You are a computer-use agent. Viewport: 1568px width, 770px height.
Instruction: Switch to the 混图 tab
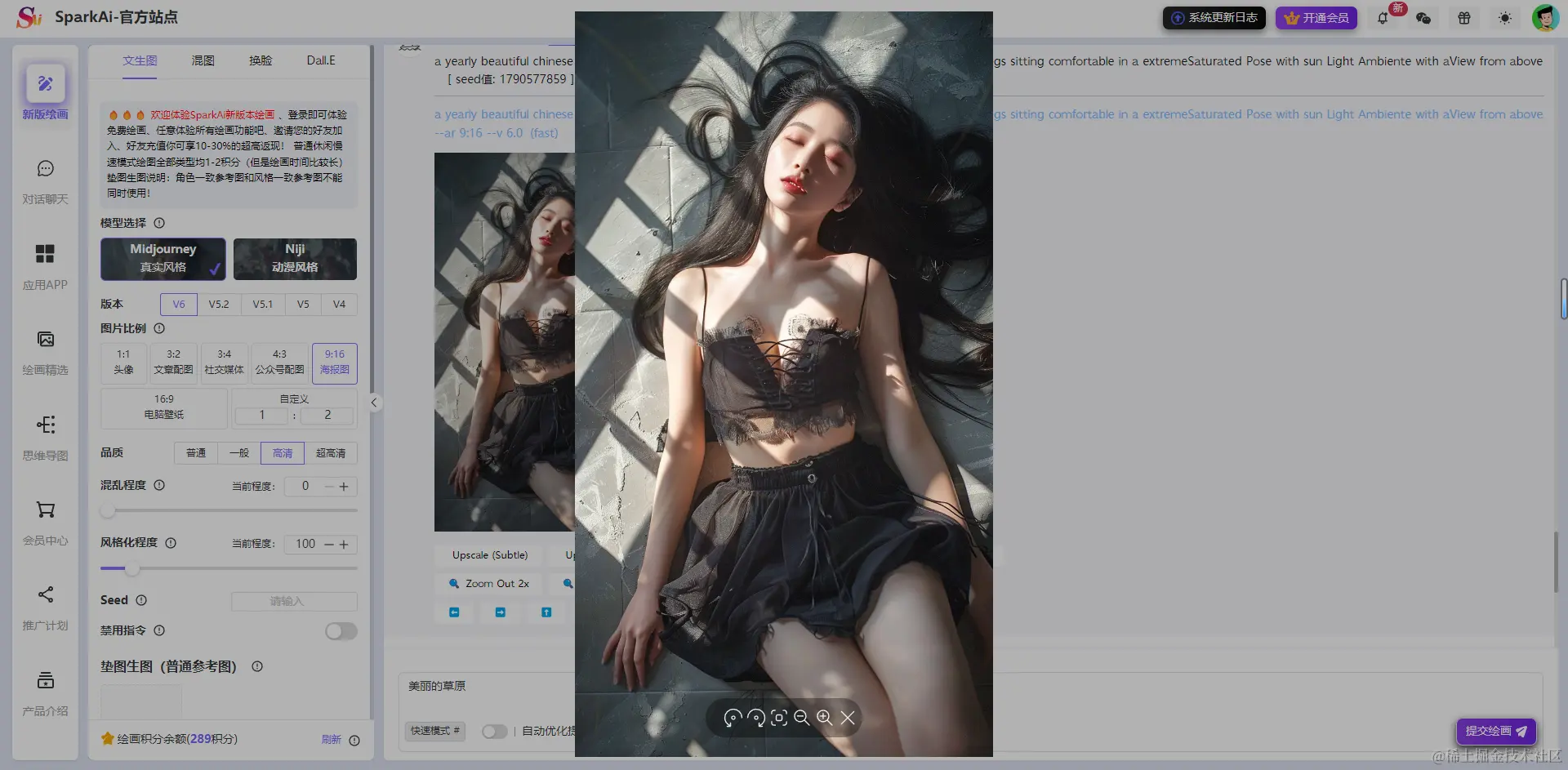coord(203,60)
